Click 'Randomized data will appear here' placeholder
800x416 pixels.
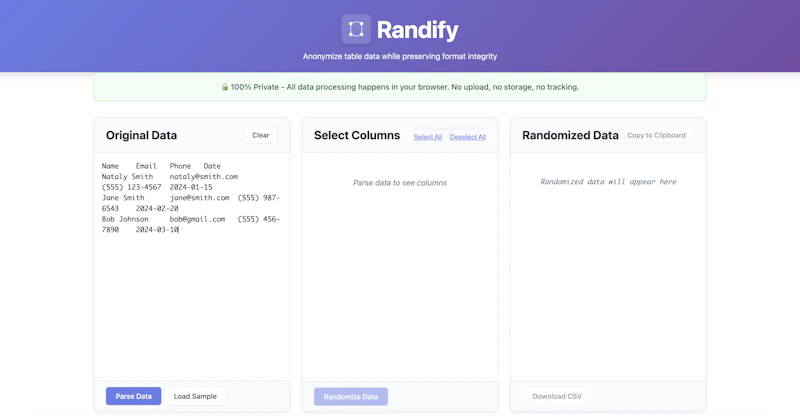click(x=608, y=182)
